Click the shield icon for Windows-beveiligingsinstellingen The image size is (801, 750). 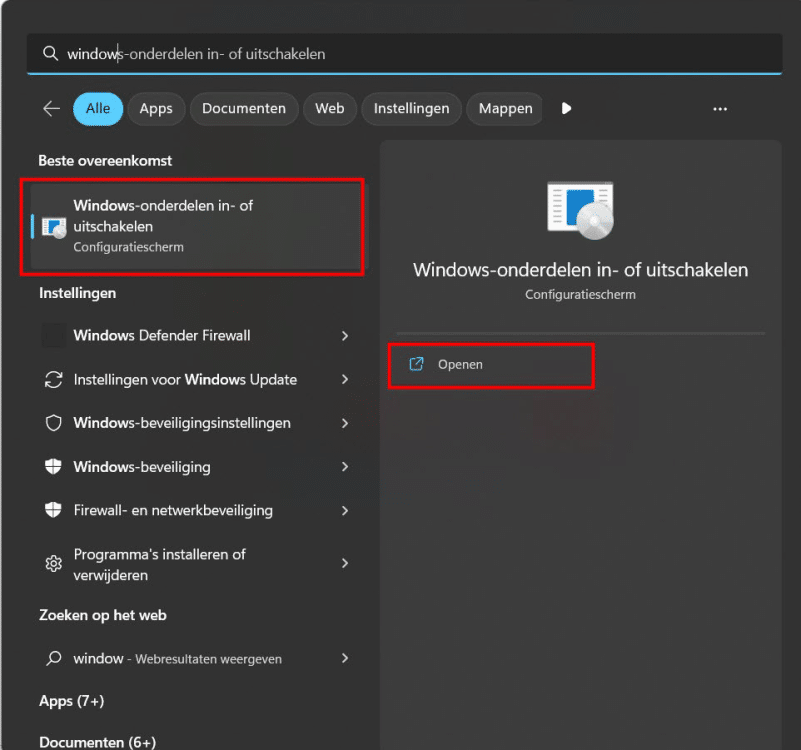[x=54, y=423]
